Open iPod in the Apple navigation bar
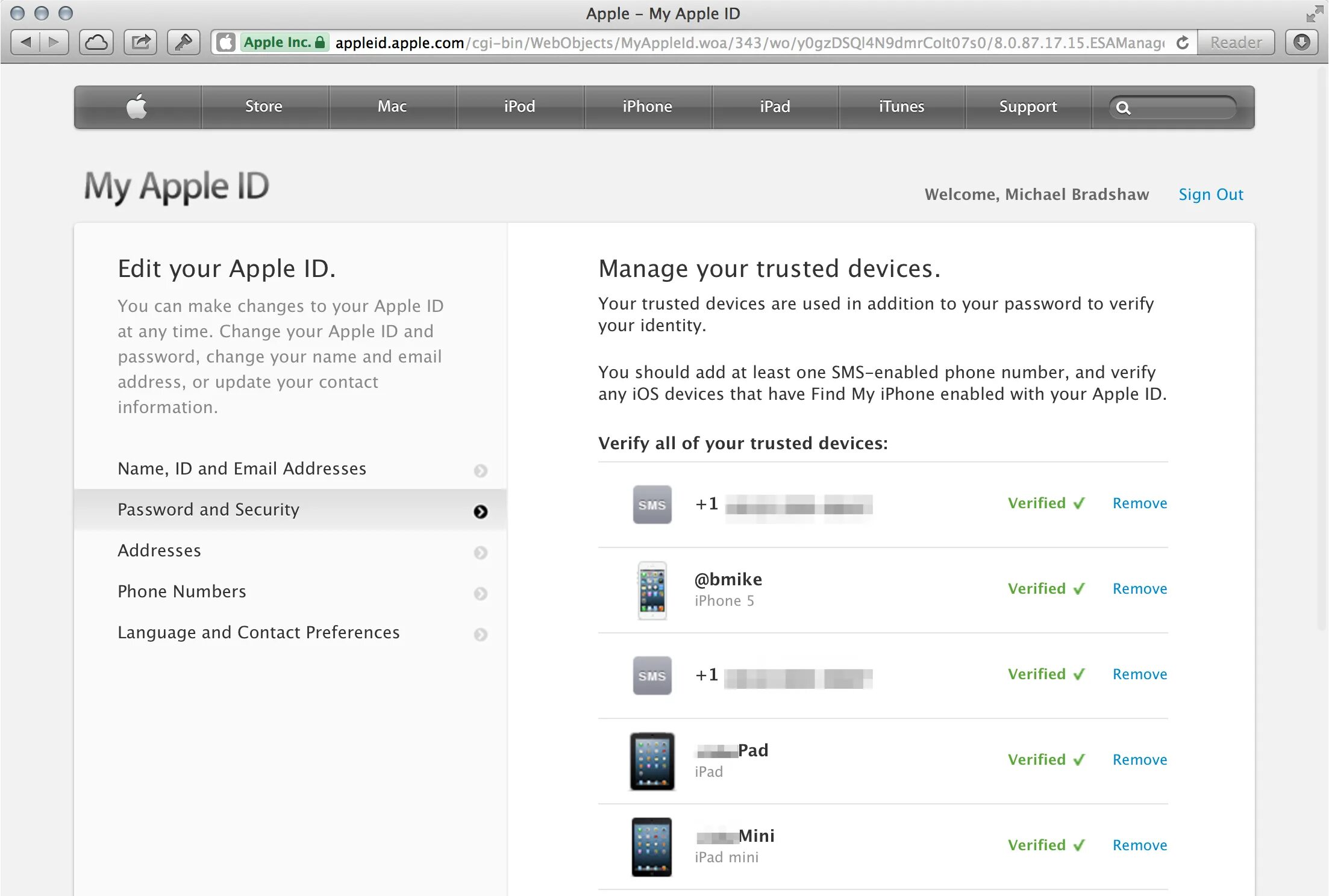Viewport: 1329px width, 896px height. pos(520,107)
